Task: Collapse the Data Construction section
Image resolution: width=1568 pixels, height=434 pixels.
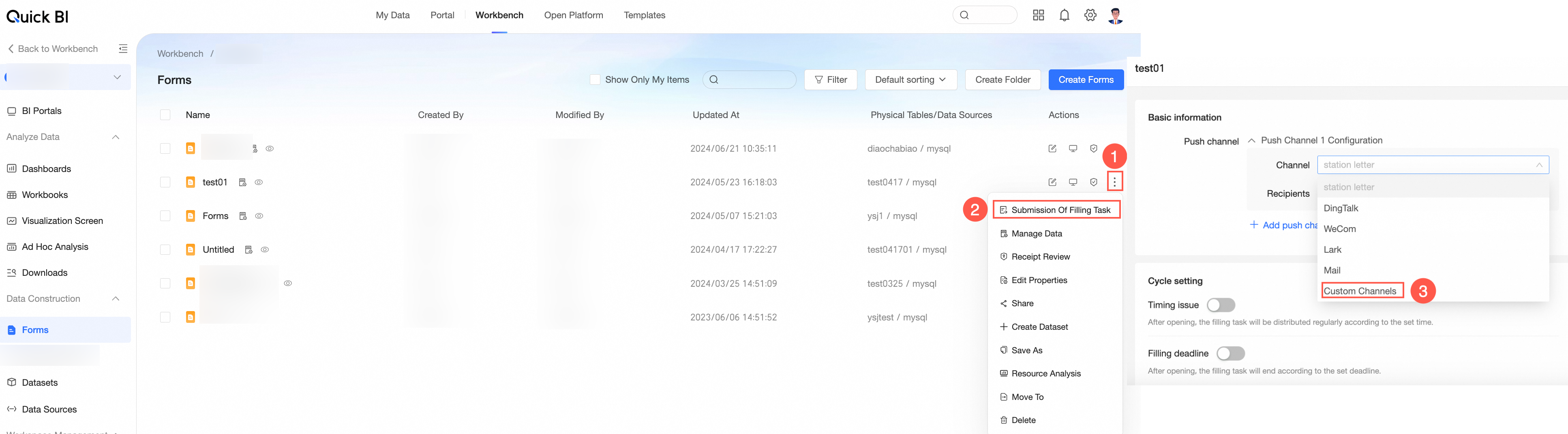Action: [116, 299]
